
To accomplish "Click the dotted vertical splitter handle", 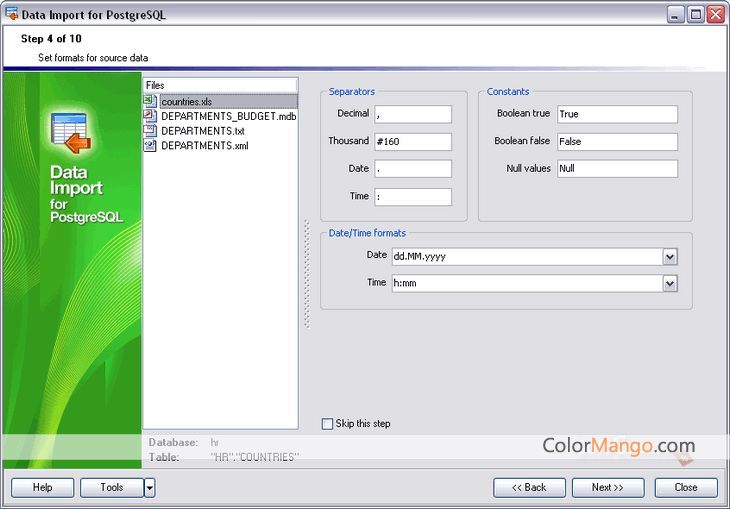I will pyautogui.click(x=307, y=274).
